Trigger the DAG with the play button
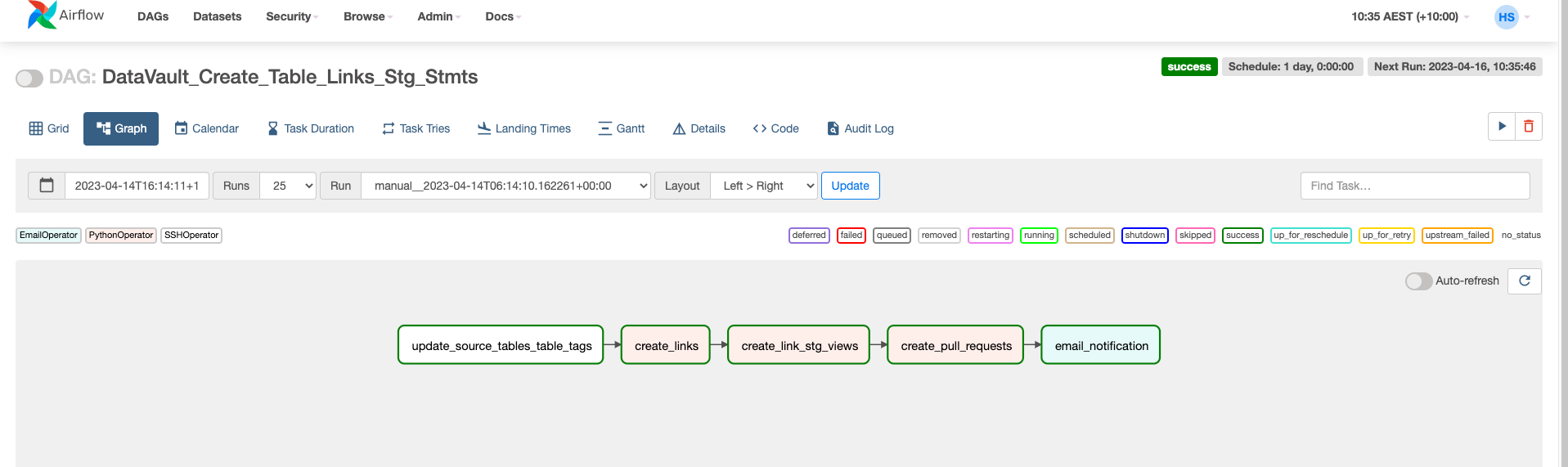This screenshot has width=1568, height=467. [x=1502, y=127]
